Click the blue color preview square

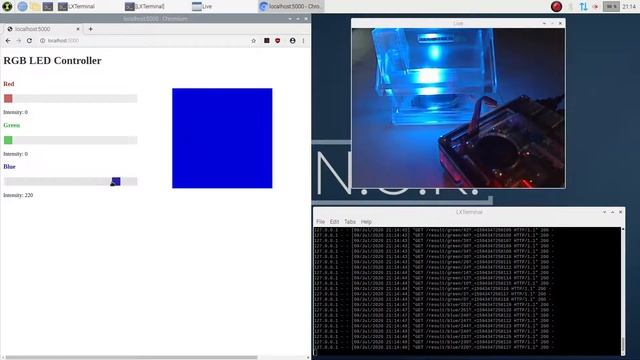[x=222, y=138]
